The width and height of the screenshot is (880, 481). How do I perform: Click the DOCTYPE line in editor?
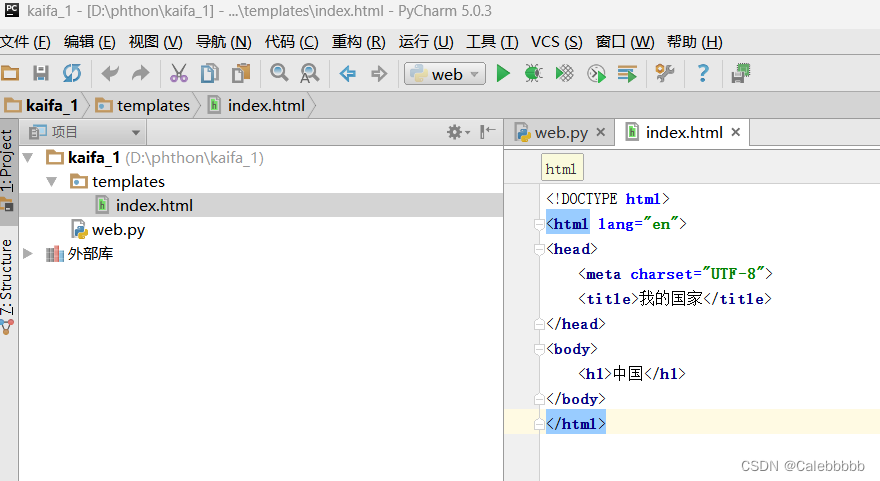point(608,199)
